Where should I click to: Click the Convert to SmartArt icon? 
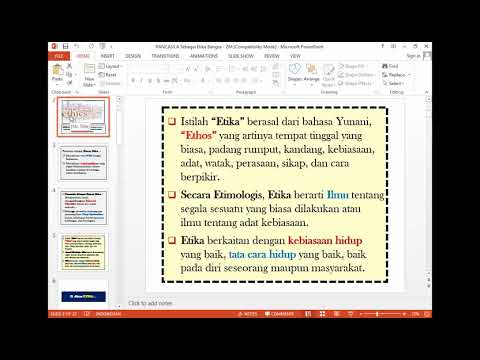tap(276, 83)
